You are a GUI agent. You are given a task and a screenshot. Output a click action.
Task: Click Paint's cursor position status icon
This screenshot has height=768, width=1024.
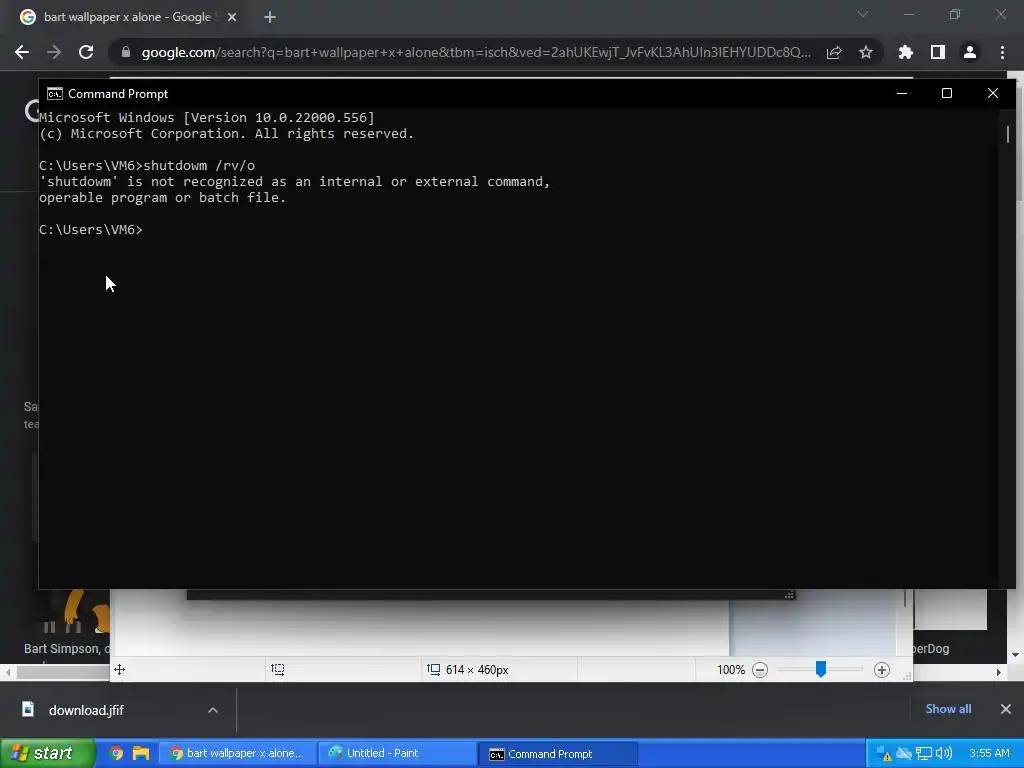(120, 669)
